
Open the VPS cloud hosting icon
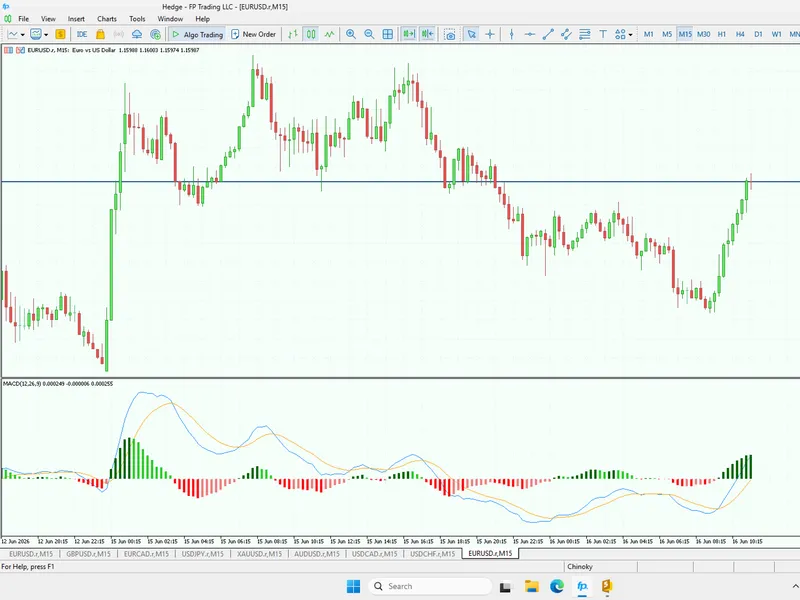tap(137, 34)
